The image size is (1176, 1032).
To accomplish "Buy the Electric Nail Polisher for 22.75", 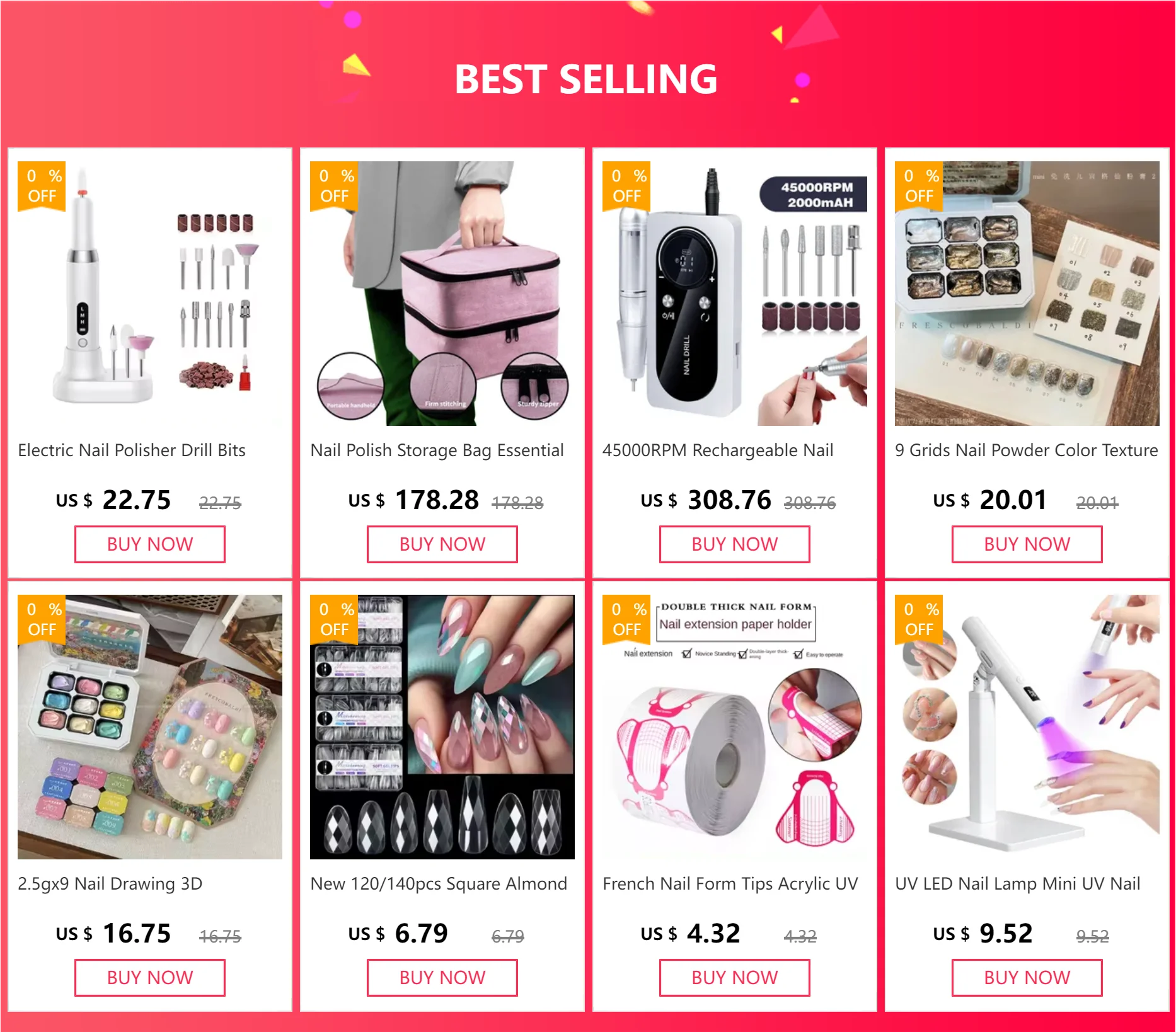I will [x=150, y=544].
